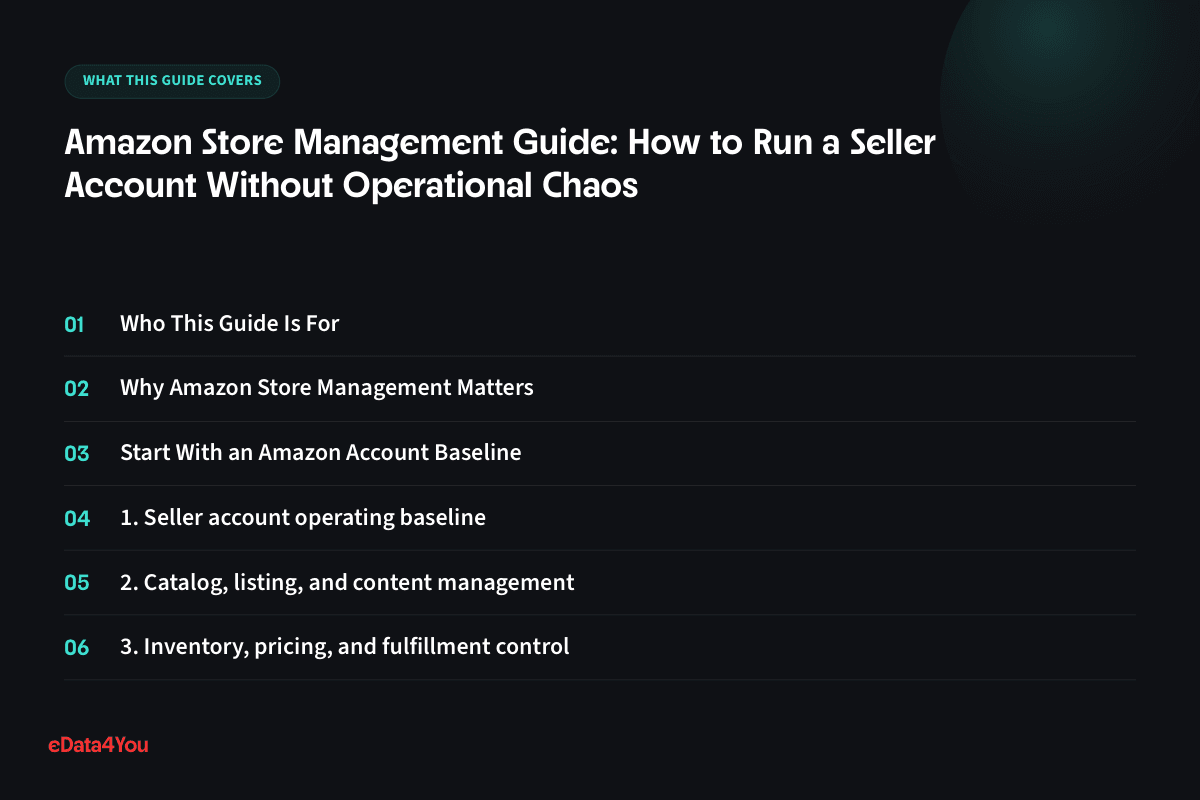1200x800 pixels.
Task: Select 'Start With an Amazon Account Baseline'
Action: 321,452
